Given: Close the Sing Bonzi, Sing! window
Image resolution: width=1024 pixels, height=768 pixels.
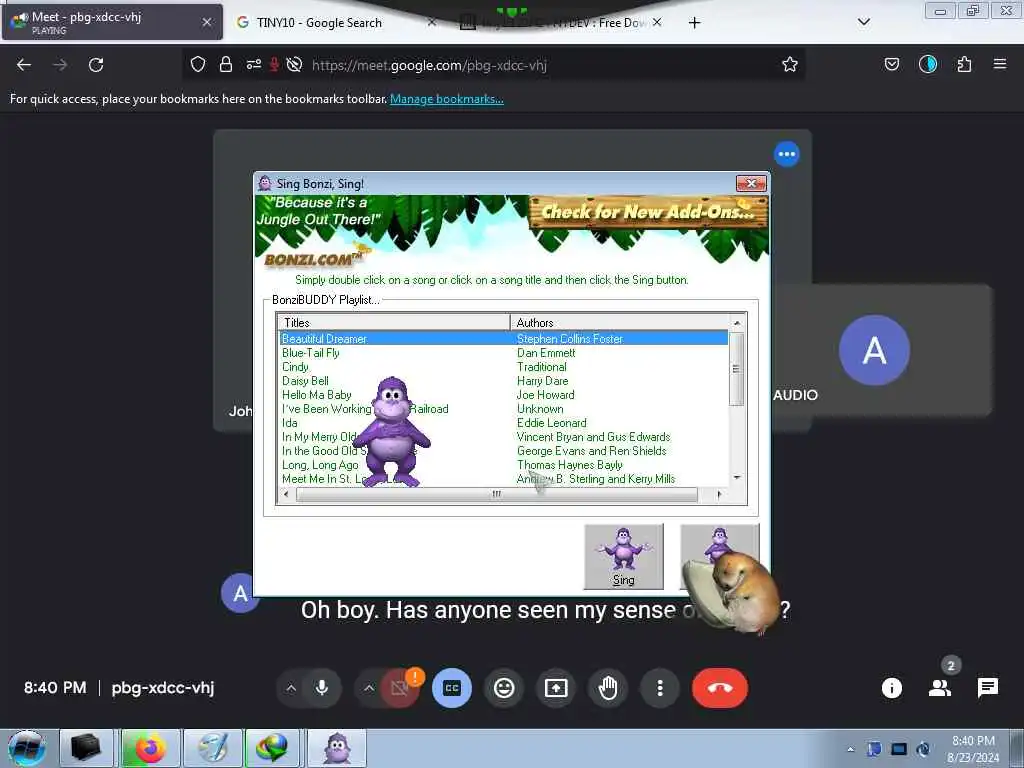Looking at the screenshot, I should point(751,184).
